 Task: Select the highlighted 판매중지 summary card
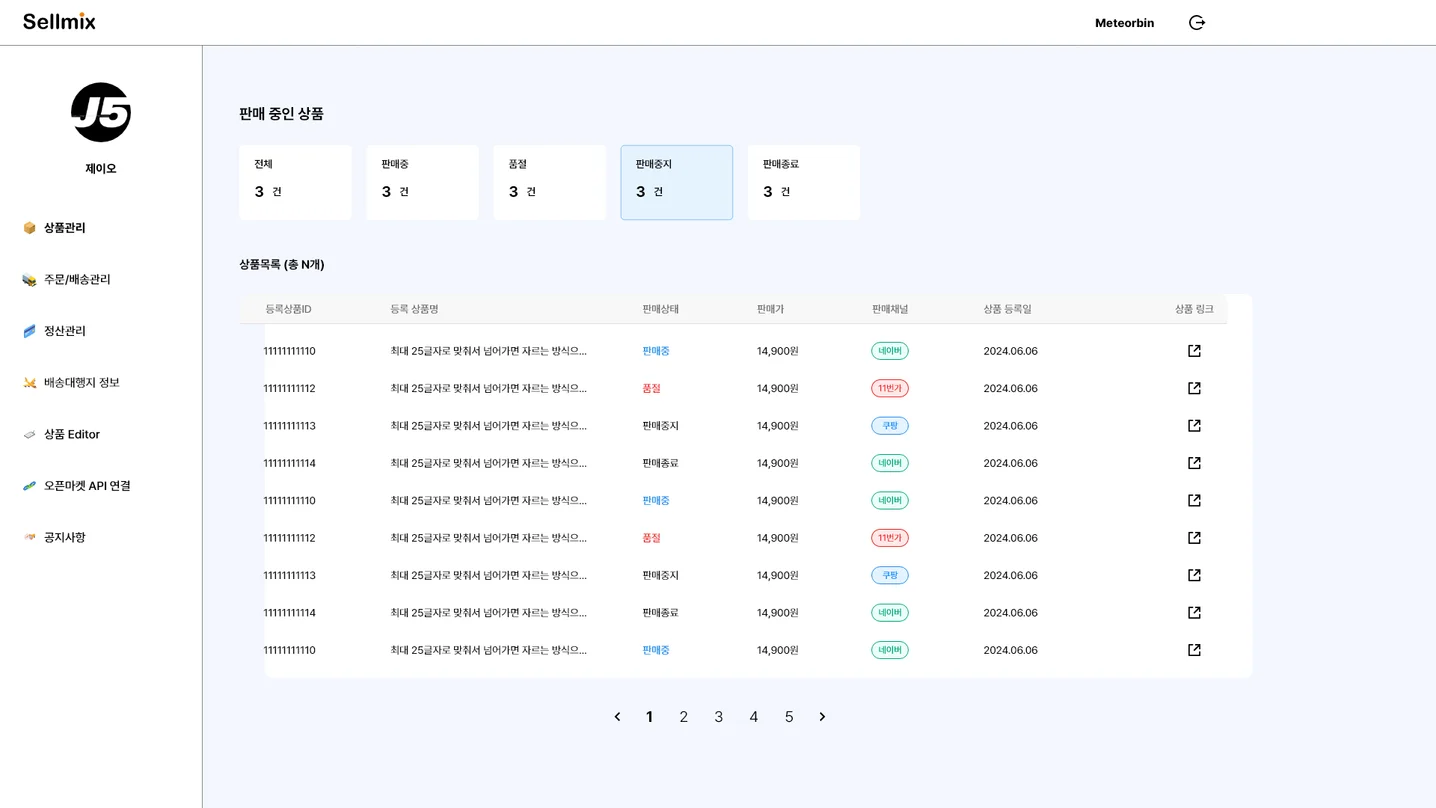[x=677, y=182]
